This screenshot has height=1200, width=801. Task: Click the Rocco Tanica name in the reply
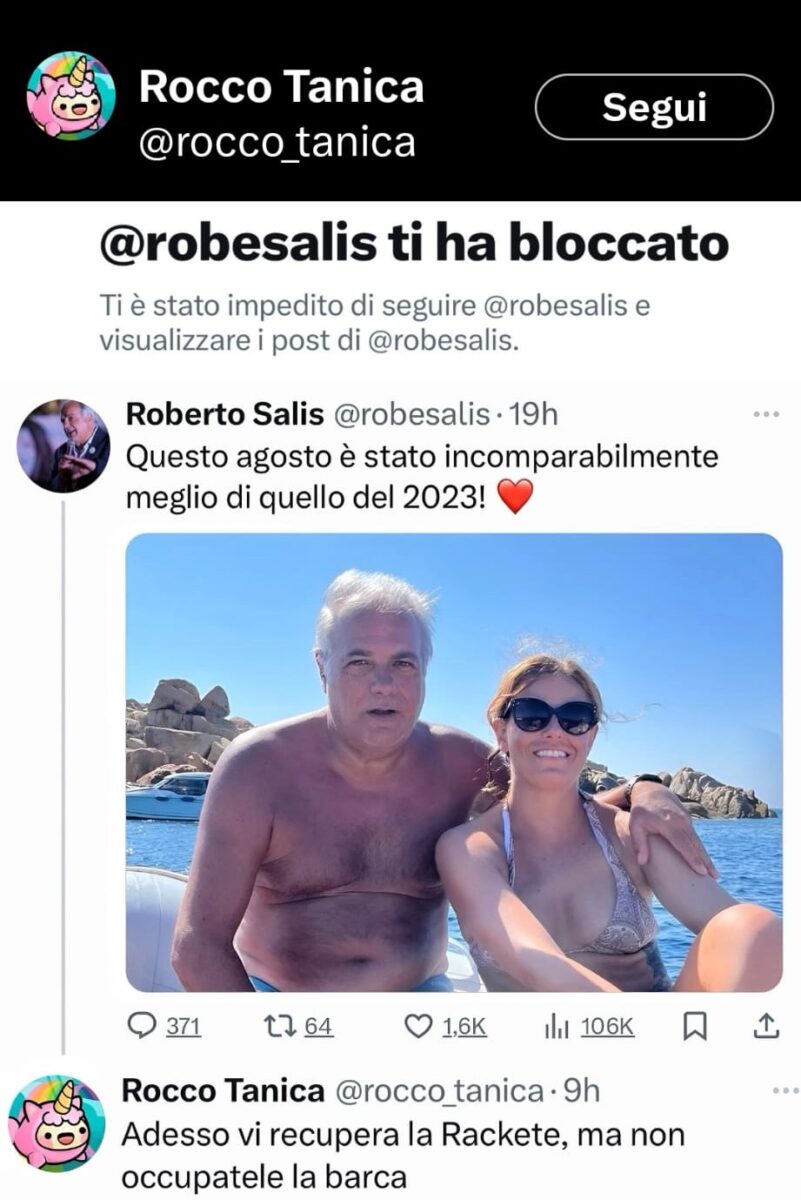(222, 1090)
